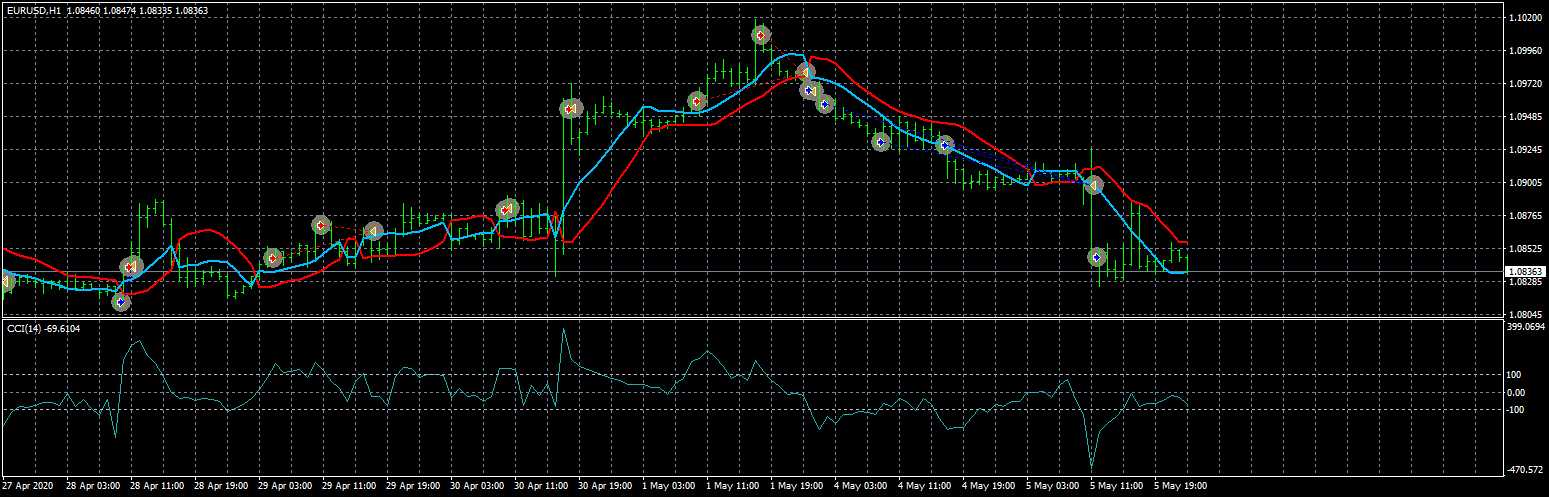Click the 1.08765 price axis label
Viewport: 1549px width, 497px height.
click(x=1524, y=215)
